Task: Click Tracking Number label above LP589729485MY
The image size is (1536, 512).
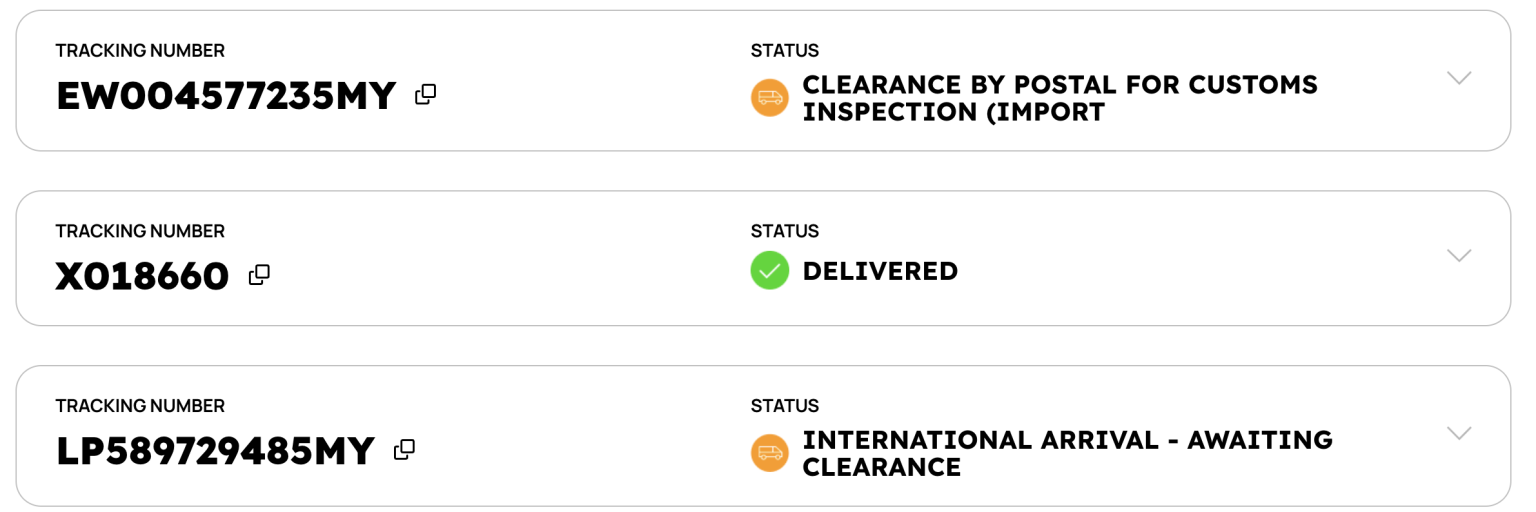Action: pyautogui.click(x=140, y=406)
